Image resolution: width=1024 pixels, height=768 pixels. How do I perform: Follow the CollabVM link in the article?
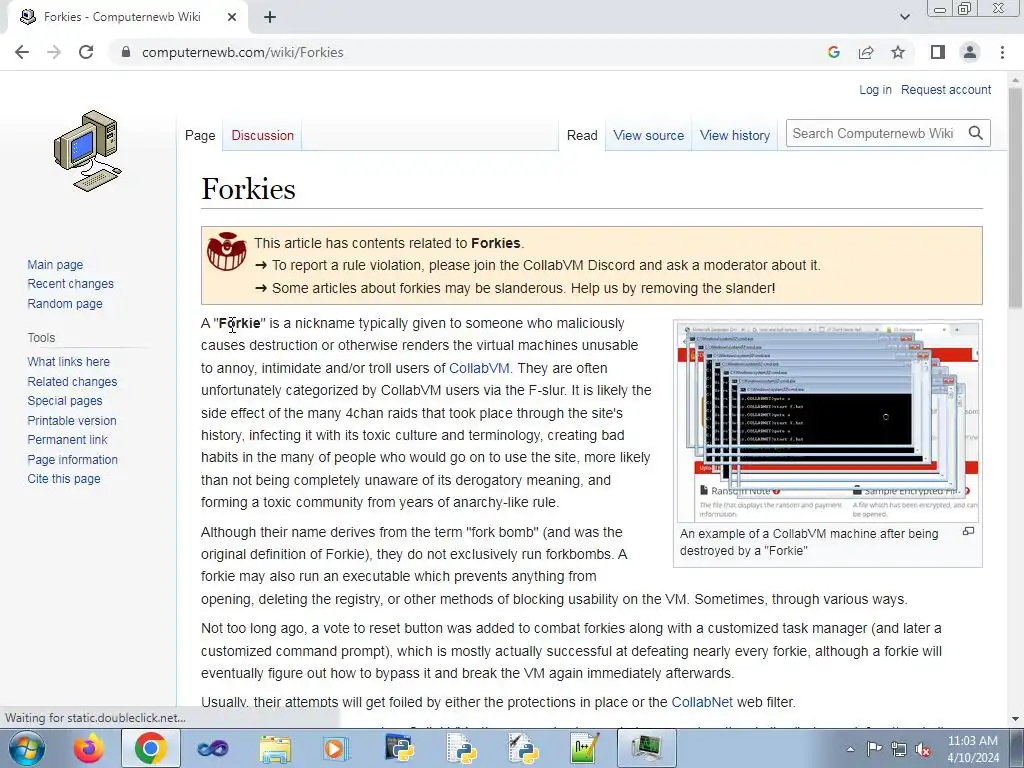tap(479, 368)
